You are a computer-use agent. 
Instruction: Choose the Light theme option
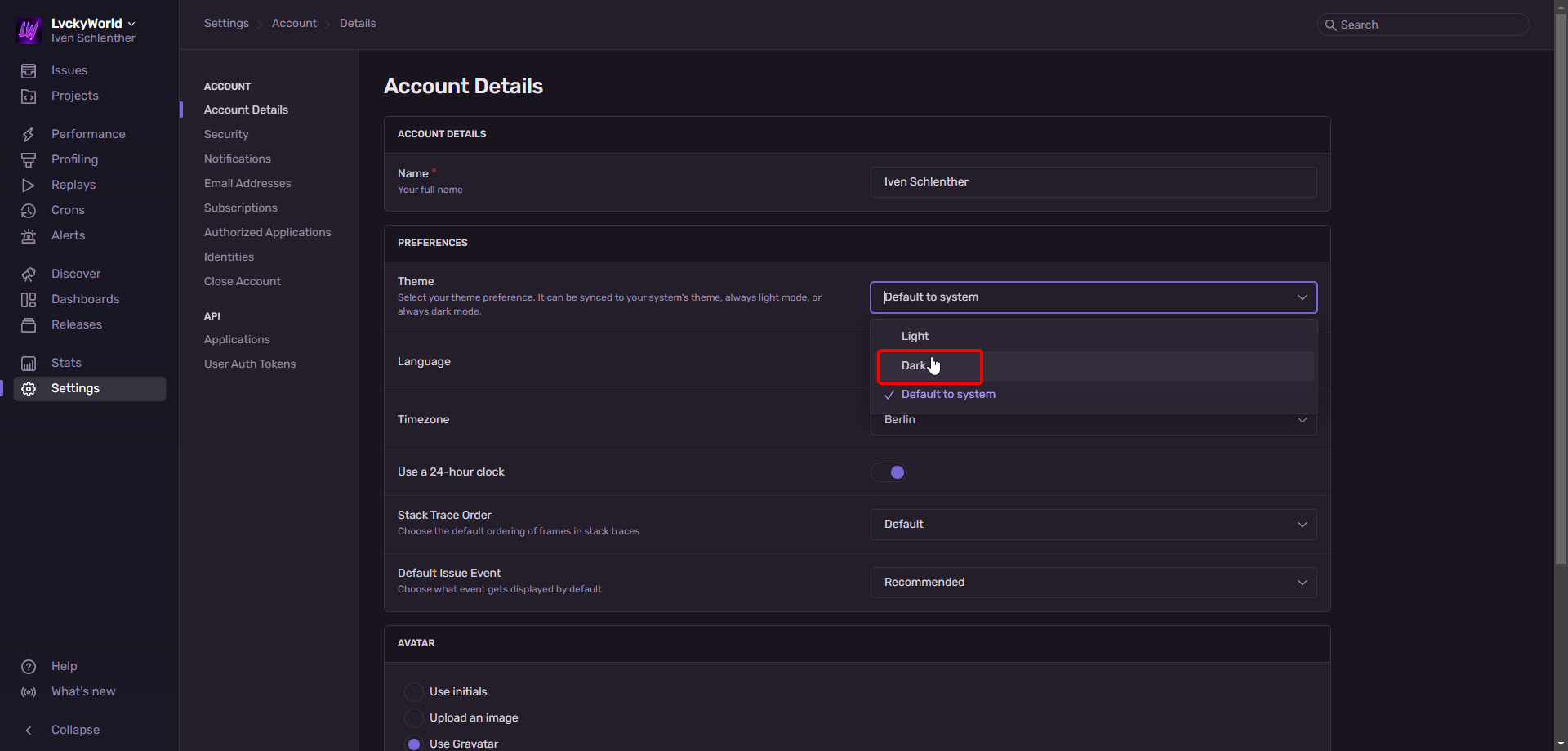(x=915, y=337)
